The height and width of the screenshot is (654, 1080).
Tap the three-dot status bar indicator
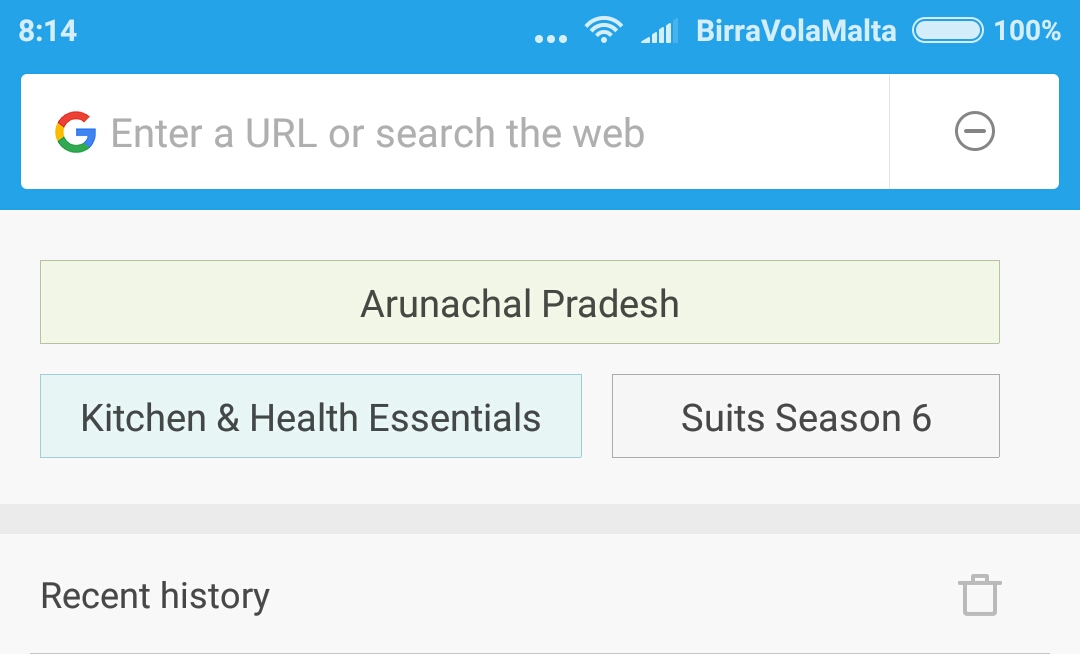pyautogui.click(x=551, y=39)
